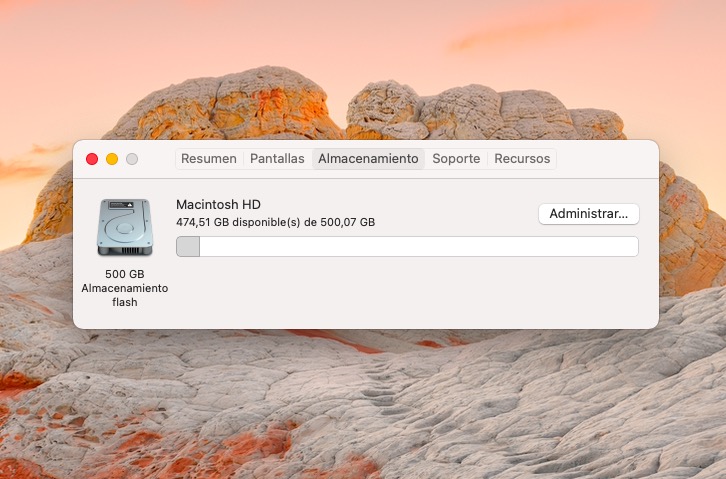
Task: Show the Recursos tab
Action: tap(522, 159)
